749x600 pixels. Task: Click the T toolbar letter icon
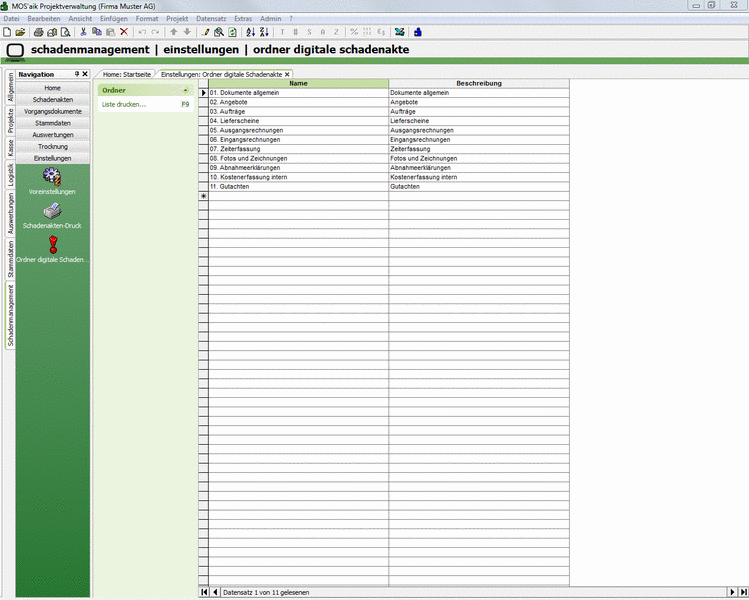[282, 32]
